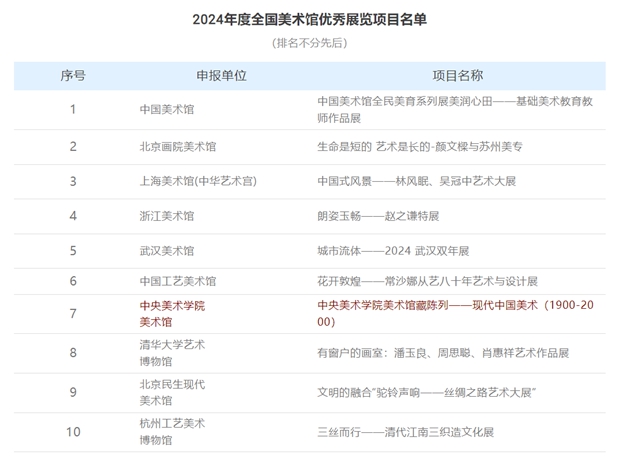The image size is (622, 462).
Task: Click the title 2024年度全国美术馆优秀展览项目名单
Action: pyautogui.click(x=309, y=19)
